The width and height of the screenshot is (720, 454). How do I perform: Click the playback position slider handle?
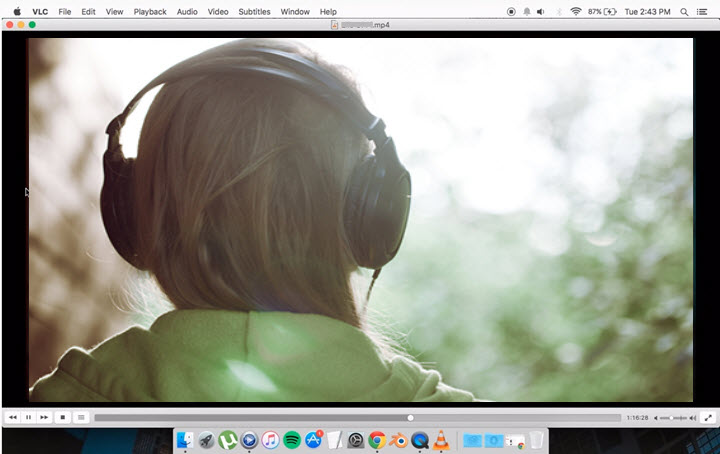pyautogui.click(x=411, y=418)
